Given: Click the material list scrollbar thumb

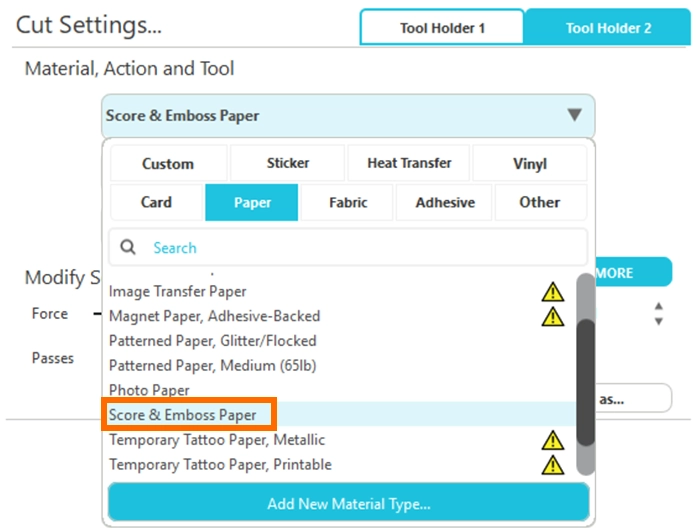Looking at the screenshot, I should [586, 380].
